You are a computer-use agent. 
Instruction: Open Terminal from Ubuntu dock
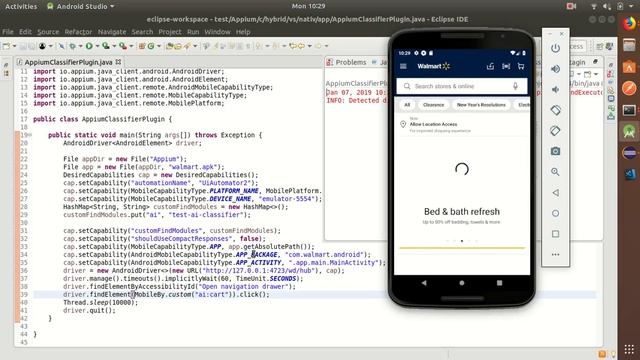pyautogui.click(x=629, y=110)
